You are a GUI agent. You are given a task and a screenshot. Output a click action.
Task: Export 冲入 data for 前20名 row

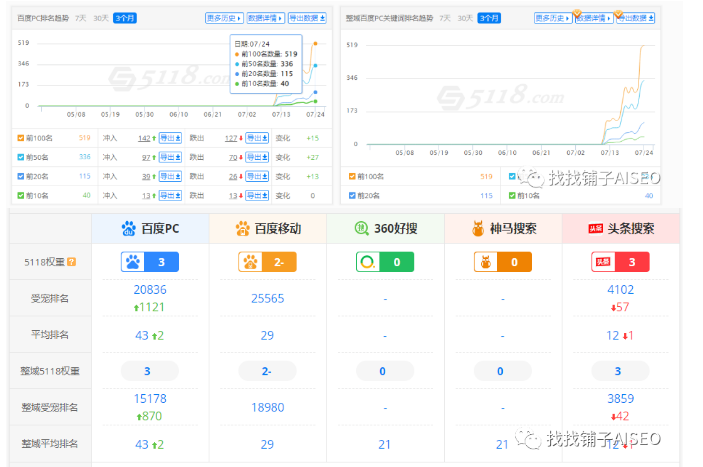[x=170, y=177]
